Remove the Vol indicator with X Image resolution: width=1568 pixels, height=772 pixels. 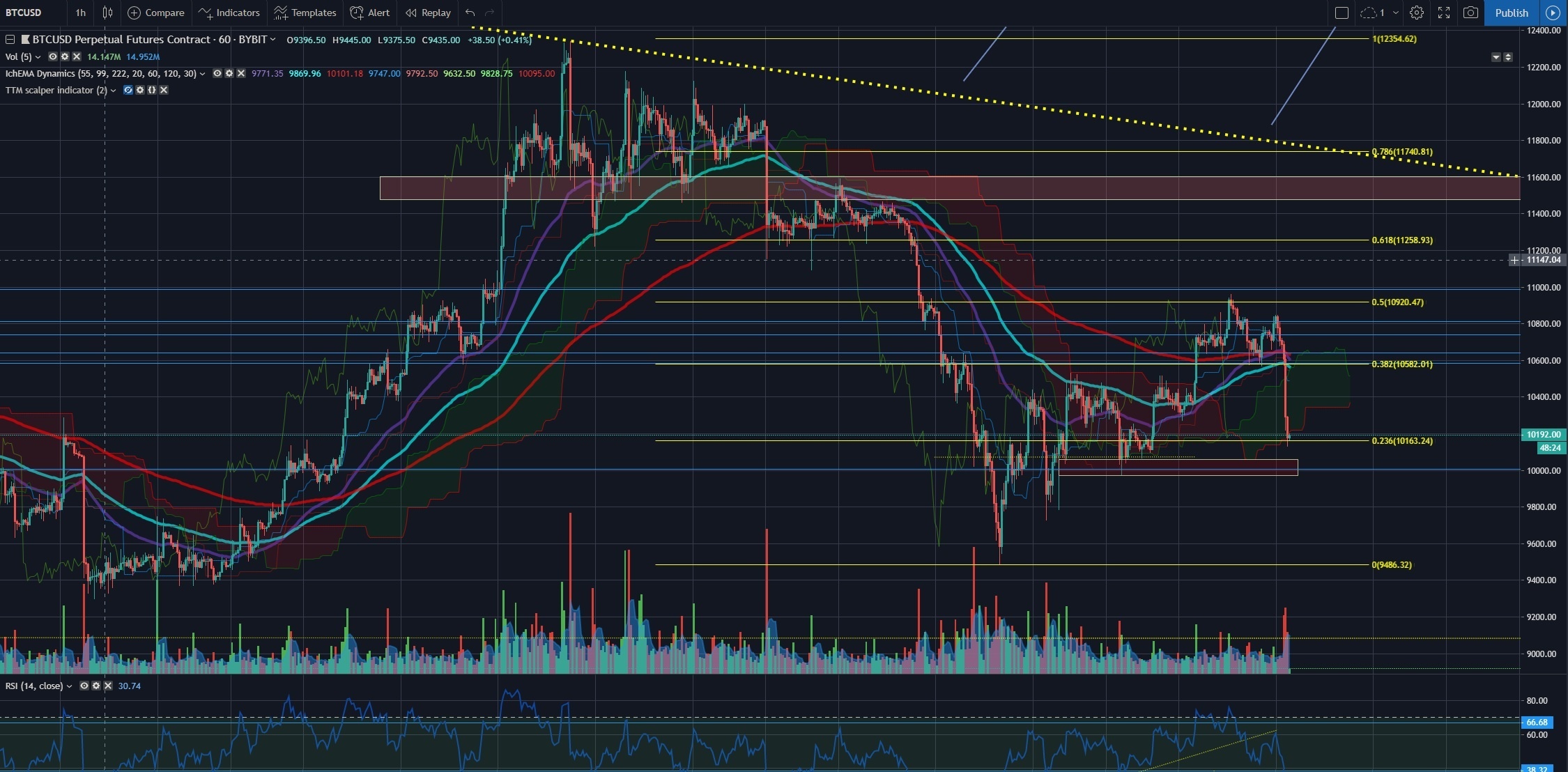pos(77,57)
